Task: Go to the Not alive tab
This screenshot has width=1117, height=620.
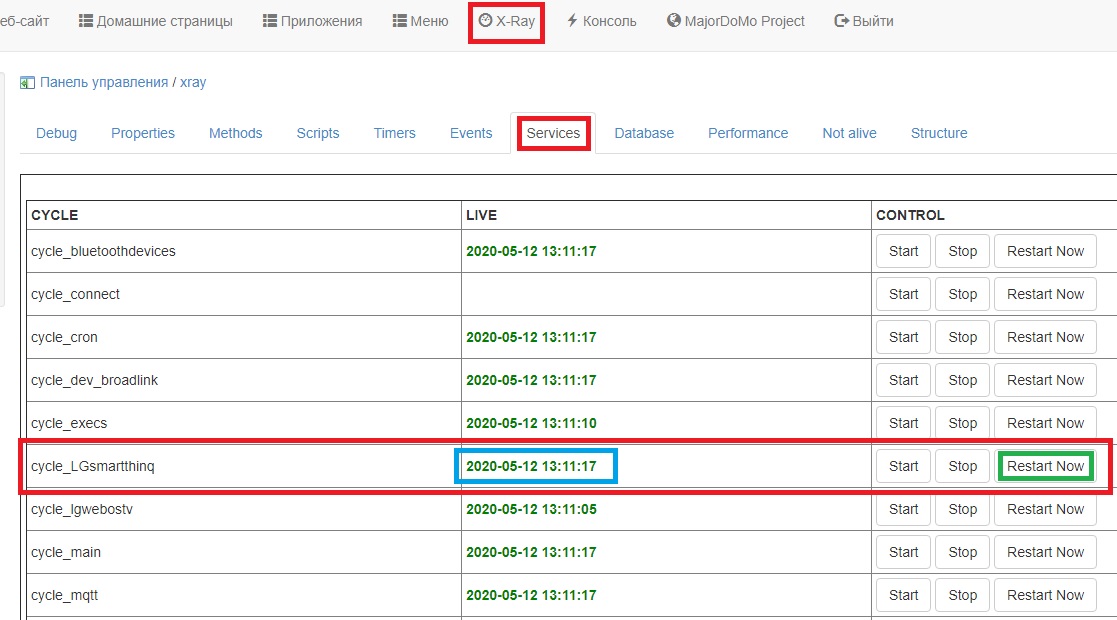Action: coord(849,133)
